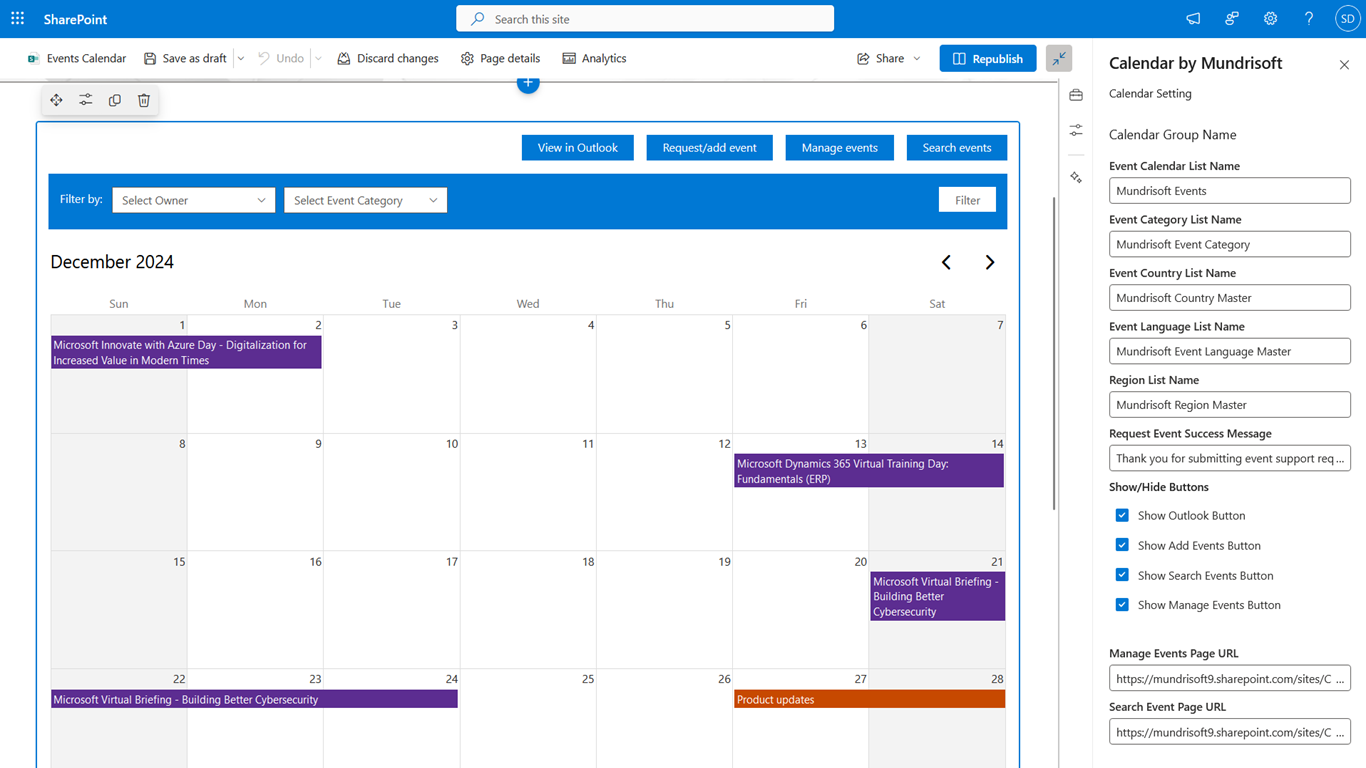1366x768 pixels.
Task: Click the Republish button
Action: tap(987, 58)
